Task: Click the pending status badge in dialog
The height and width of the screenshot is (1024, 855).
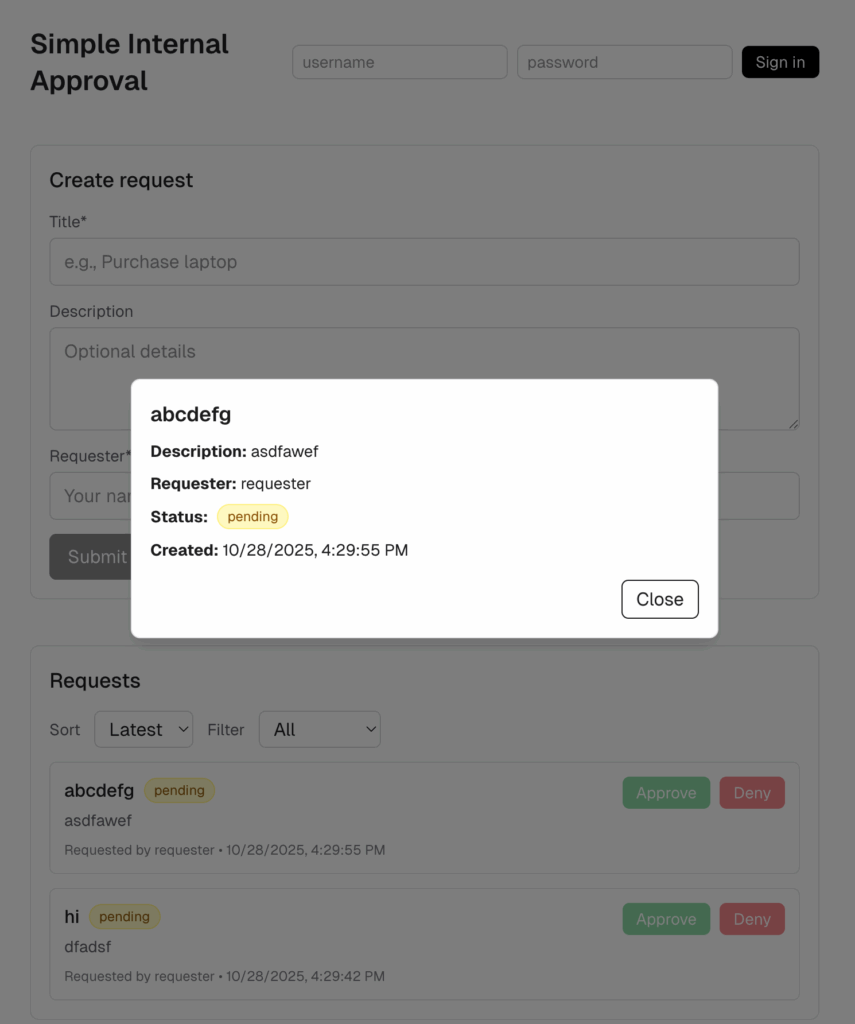Action: [x=252, y=517]
